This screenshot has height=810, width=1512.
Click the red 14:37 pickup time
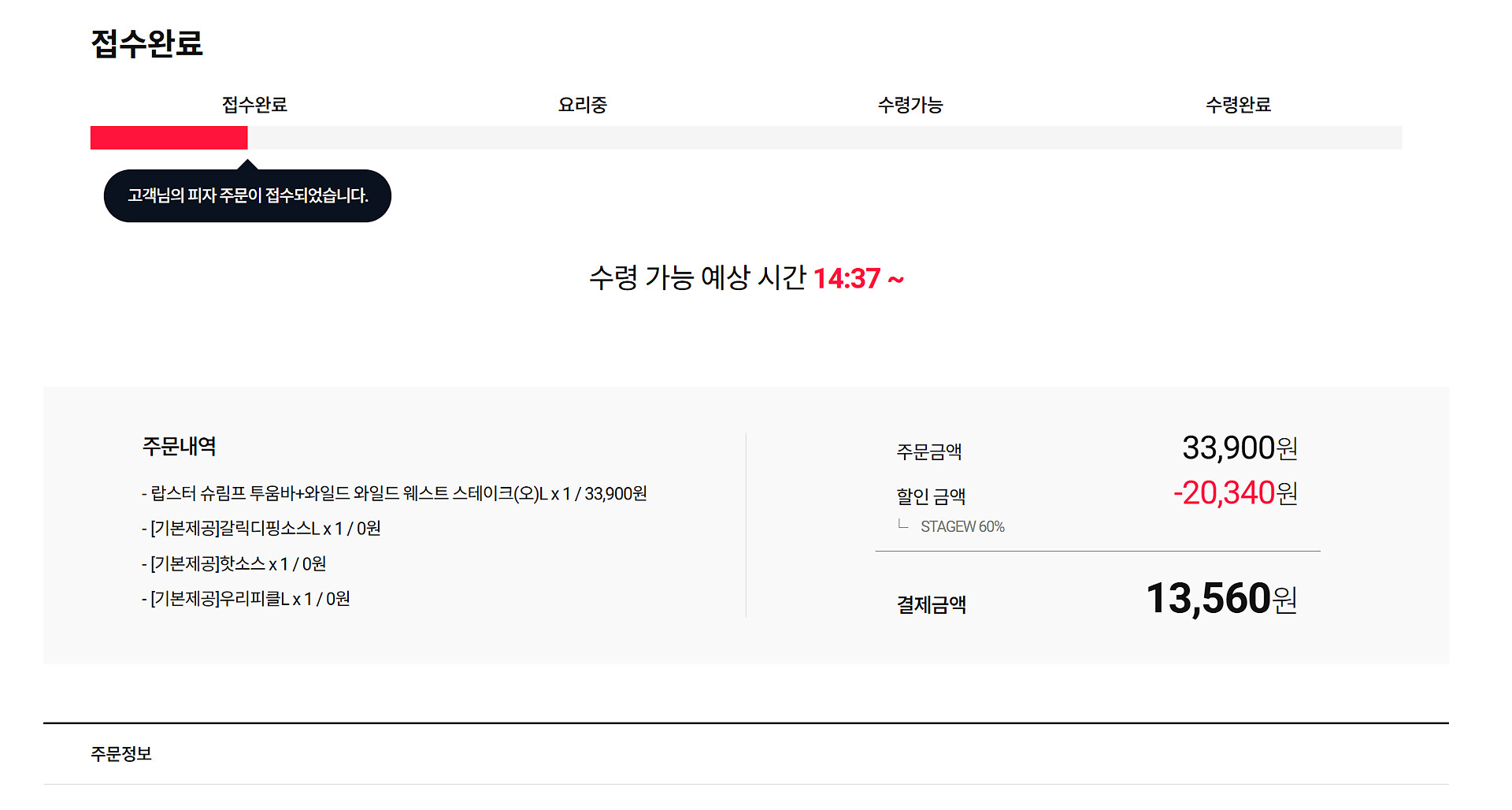tap(847, 278)
